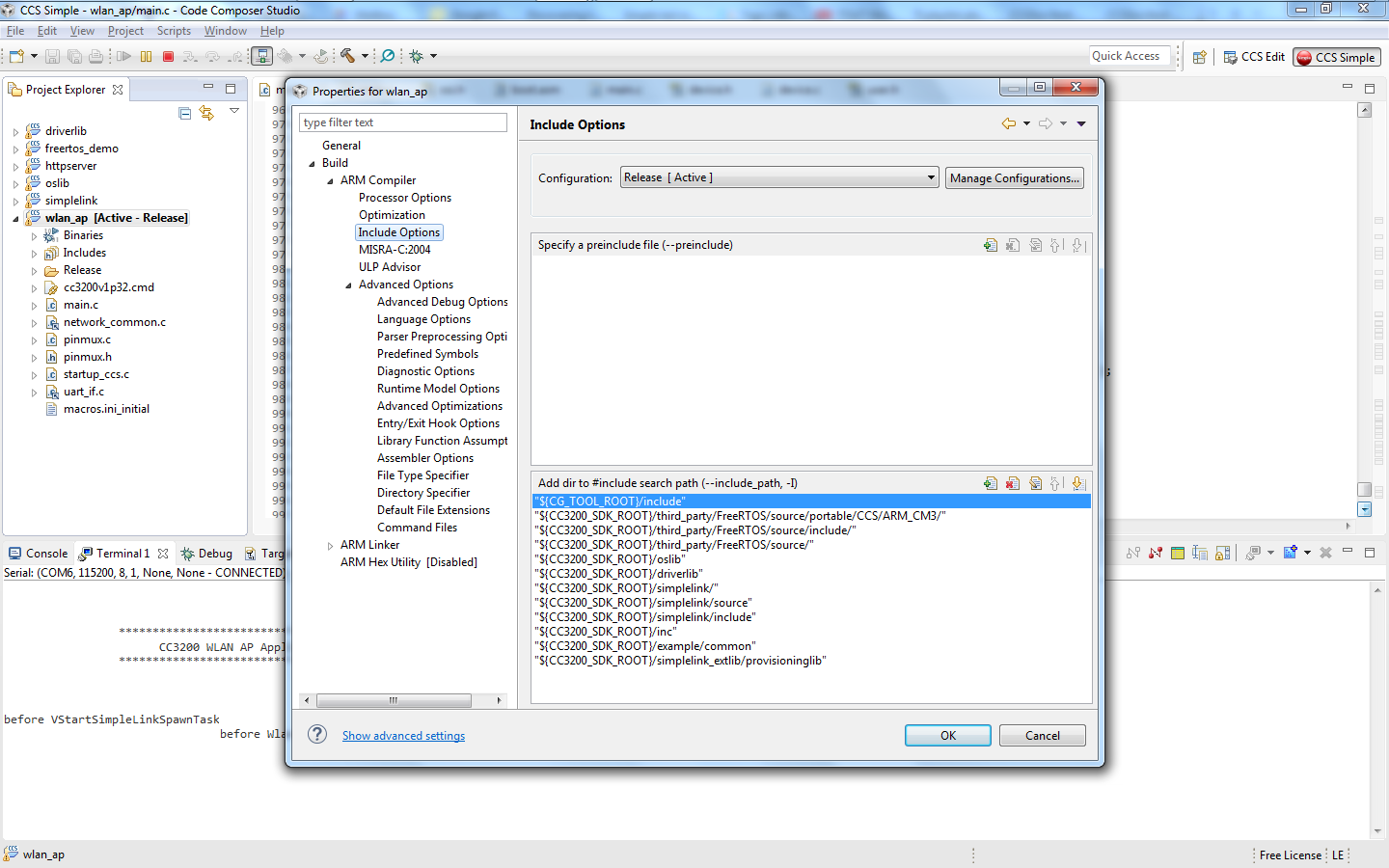
Task: Click the bug Debug icon in the toolbar
Action: pyautogui.click(x=417, y=57)
